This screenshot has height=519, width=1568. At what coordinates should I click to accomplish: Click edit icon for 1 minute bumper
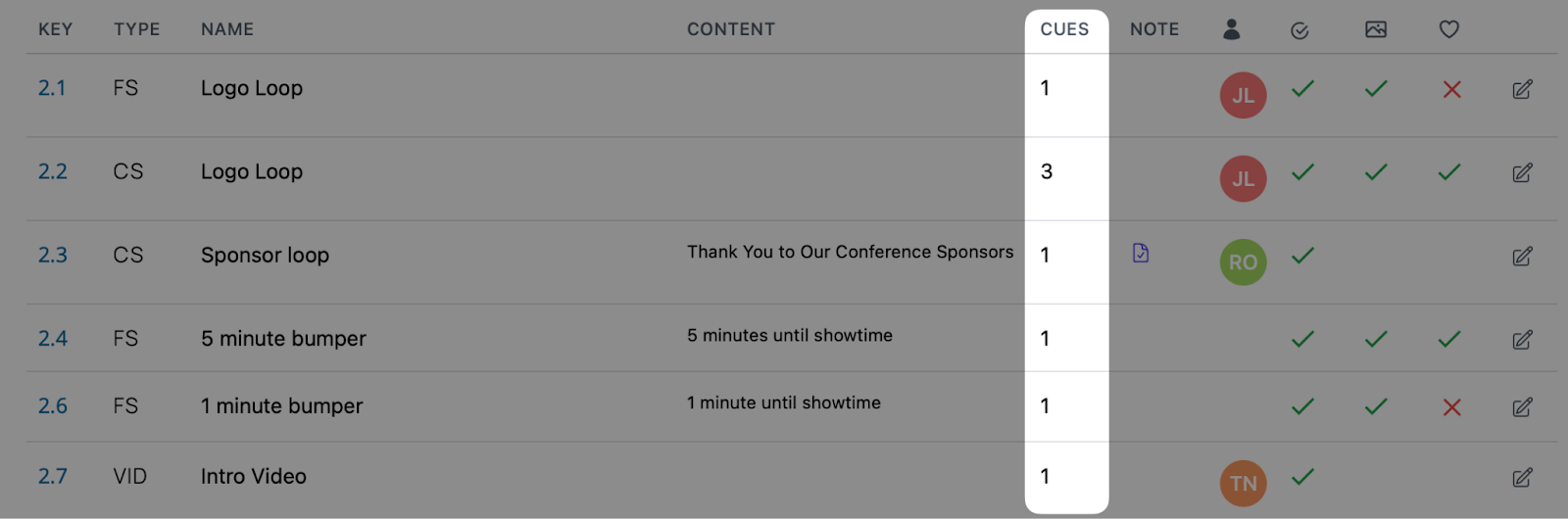(x=1522, y=406)
